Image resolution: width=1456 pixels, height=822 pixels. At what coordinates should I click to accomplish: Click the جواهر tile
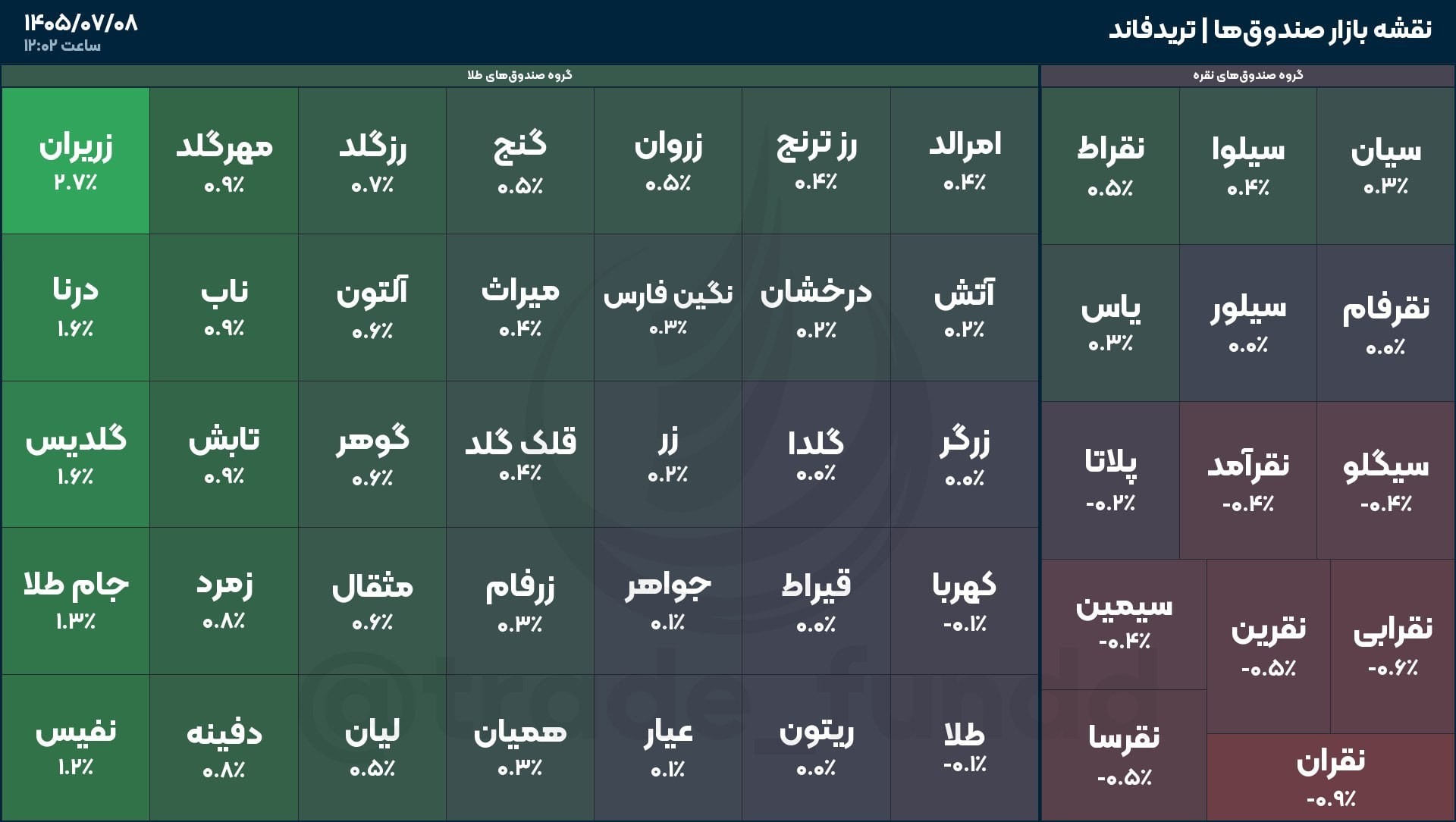pos(668,601)
